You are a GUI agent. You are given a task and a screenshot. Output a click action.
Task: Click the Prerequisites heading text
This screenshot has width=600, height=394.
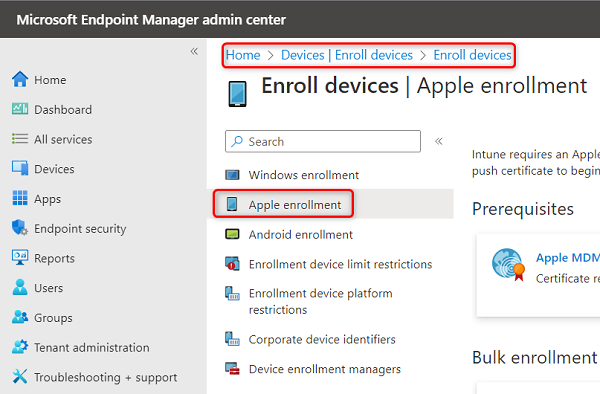pyautogui.click(x=523, y=209)
